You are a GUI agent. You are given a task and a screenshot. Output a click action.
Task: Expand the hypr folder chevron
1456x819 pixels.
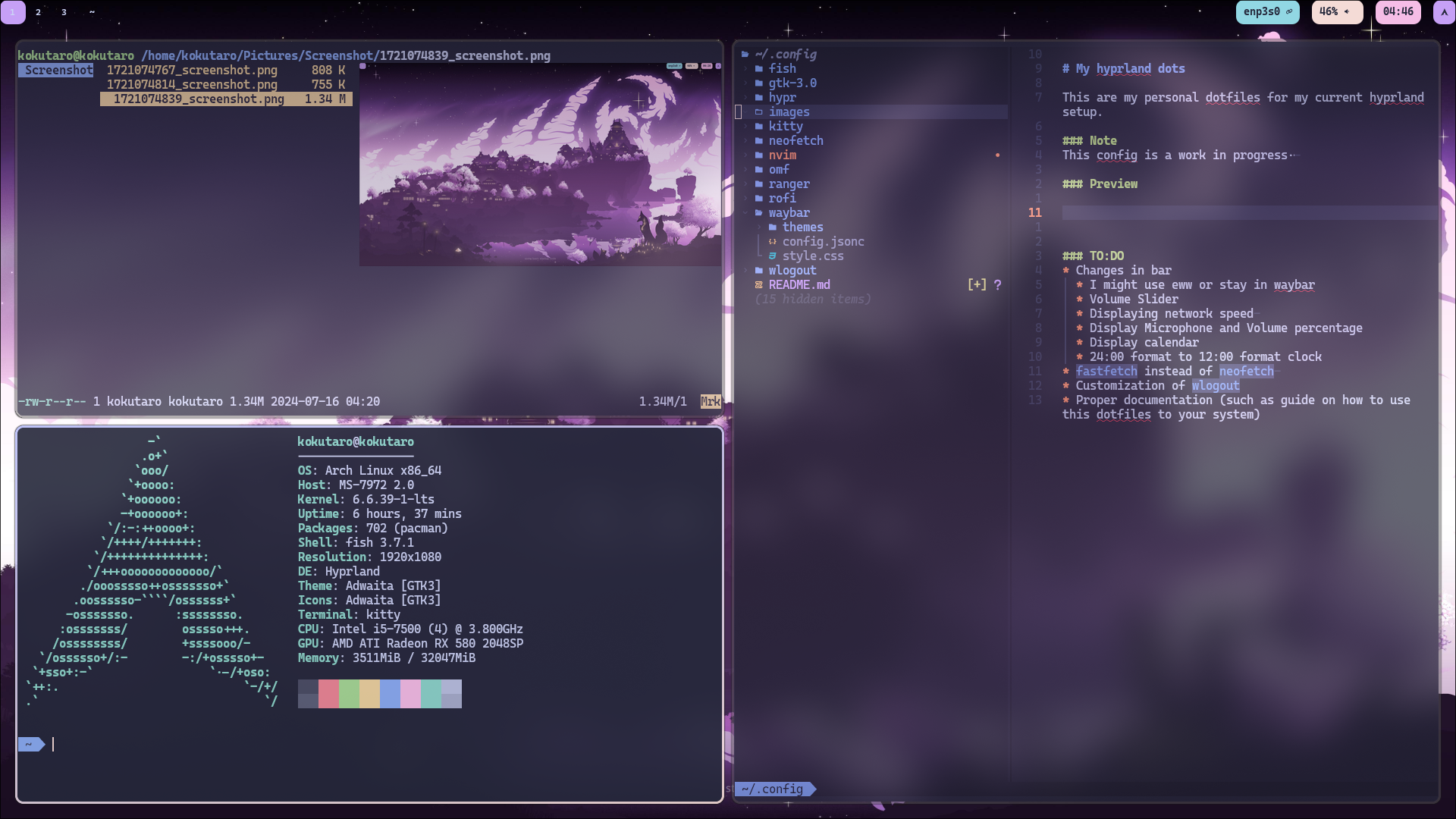[746, 98]
